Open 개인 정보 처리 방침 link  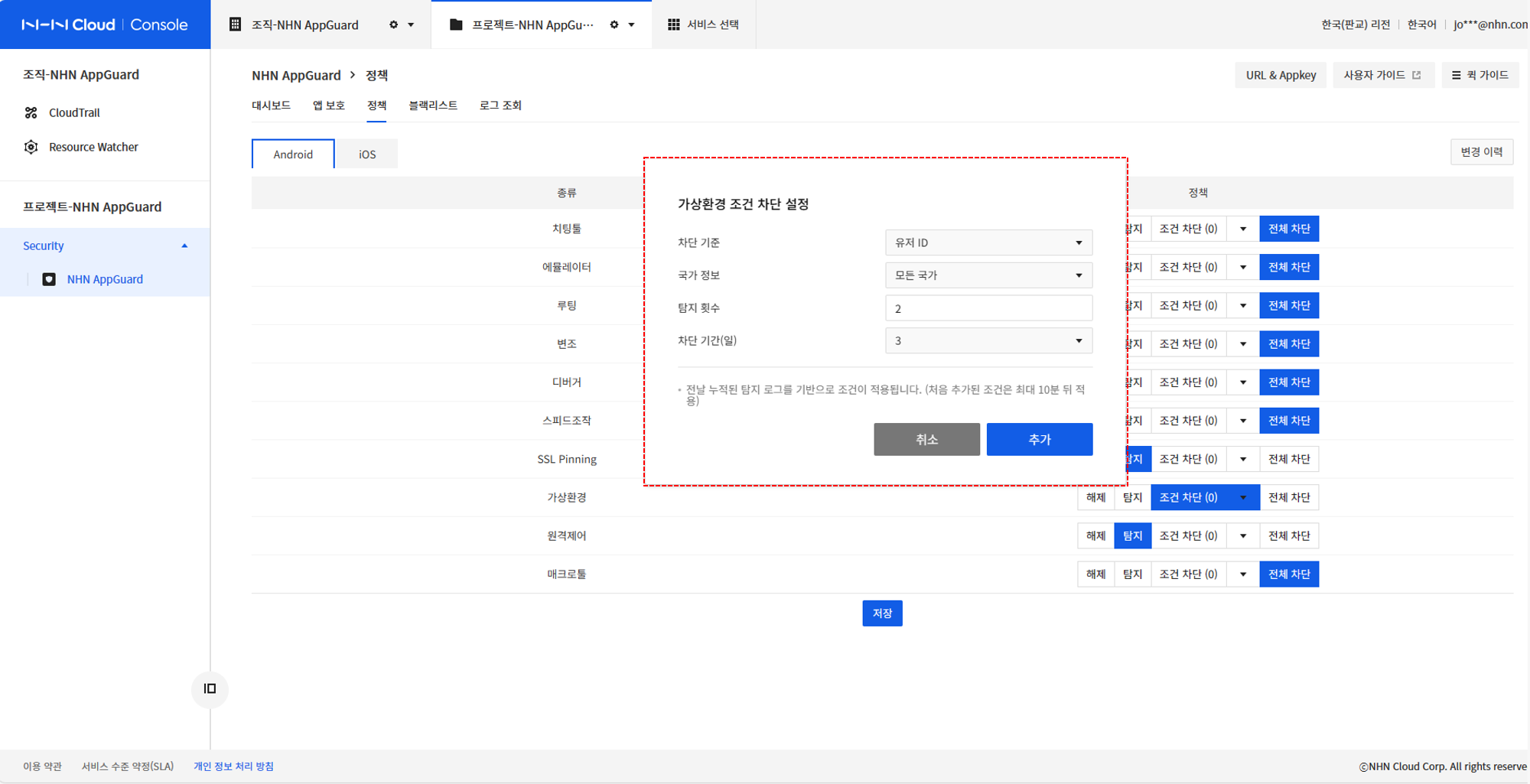point(233,766)
